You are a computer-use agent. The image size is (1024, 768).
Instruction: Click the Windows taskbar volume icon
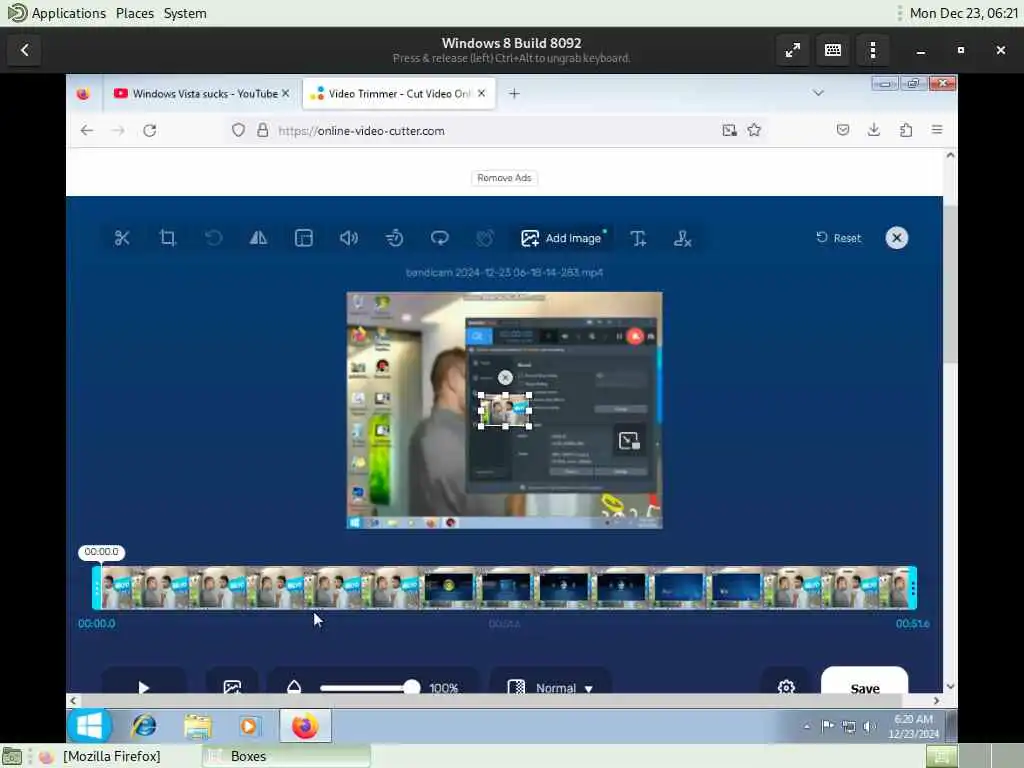click(x=869, y=726)
